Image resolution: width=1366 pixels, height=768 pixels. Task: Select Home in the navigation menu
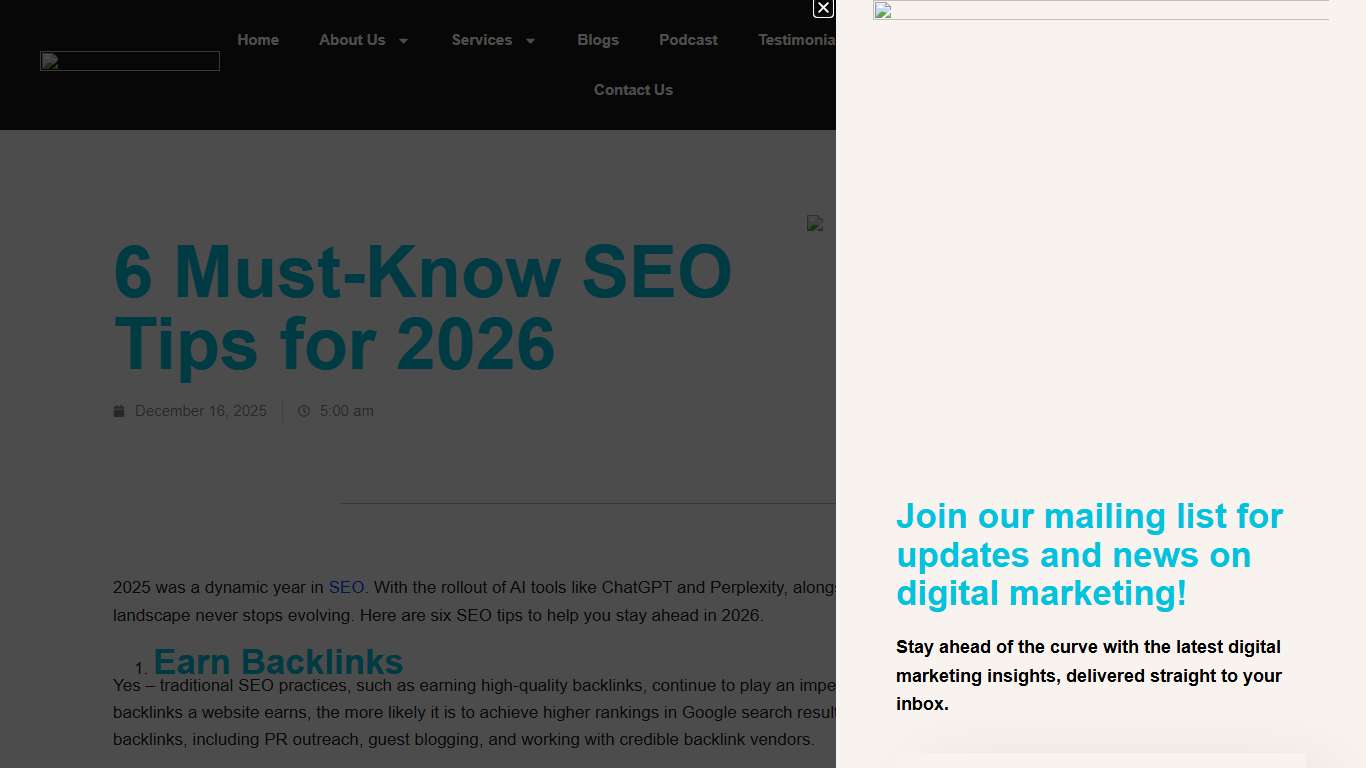258,40
